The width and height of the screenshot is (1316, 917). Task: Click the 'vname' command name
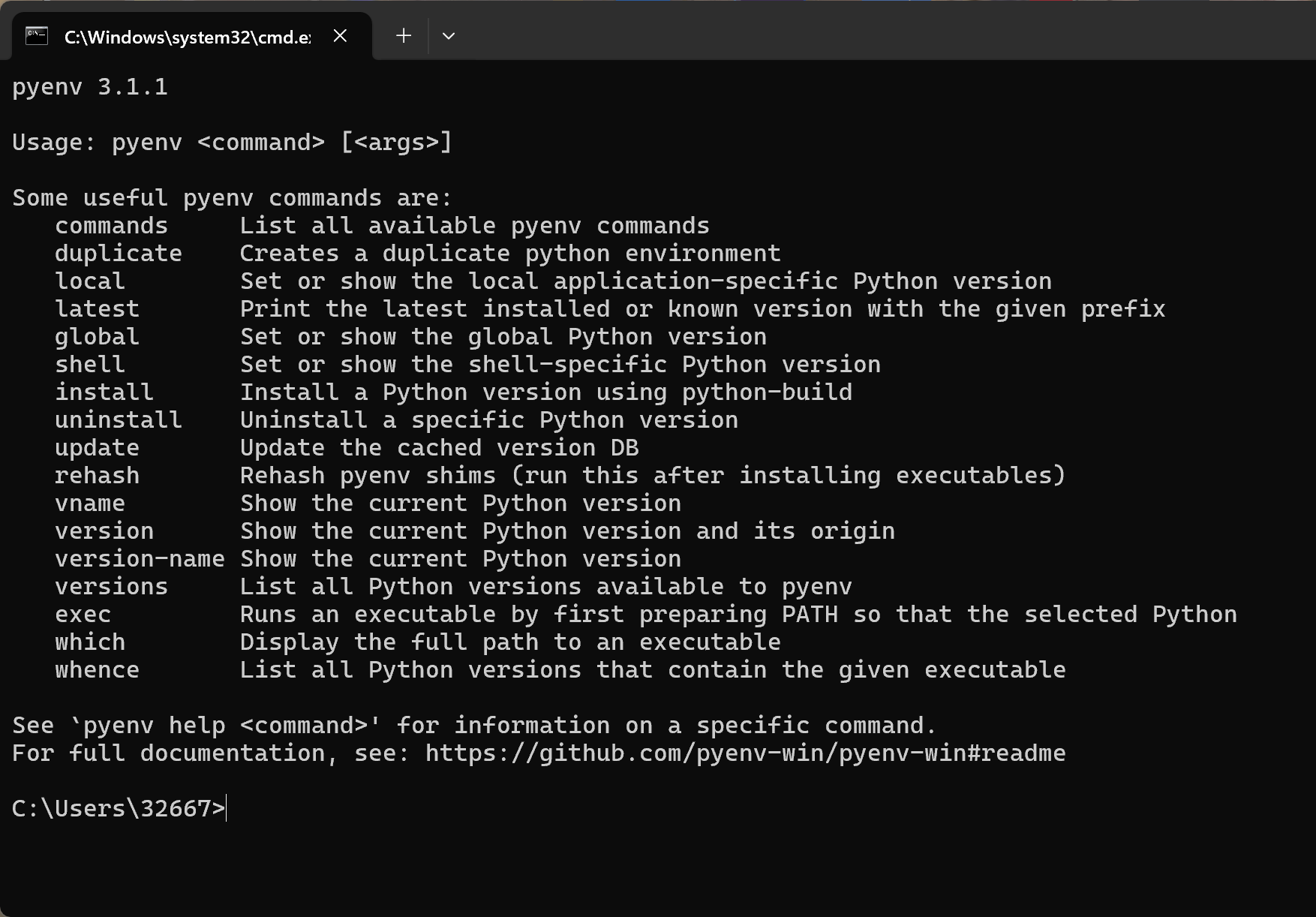[x=90, y=504]
